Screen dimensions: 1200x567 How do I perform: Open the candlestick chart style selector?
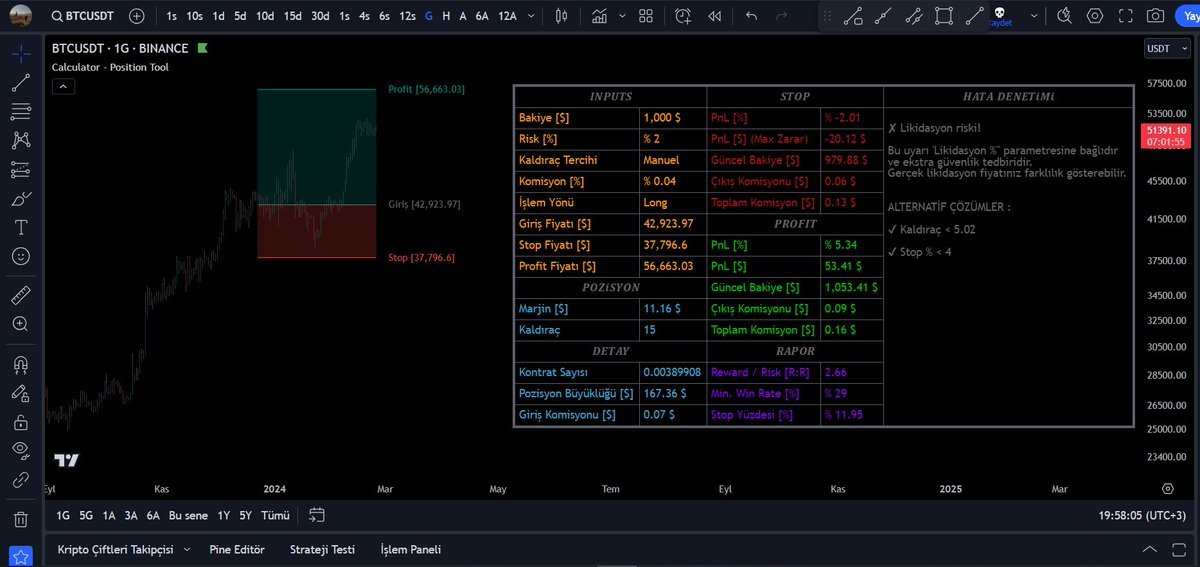(x=560, y=16)
